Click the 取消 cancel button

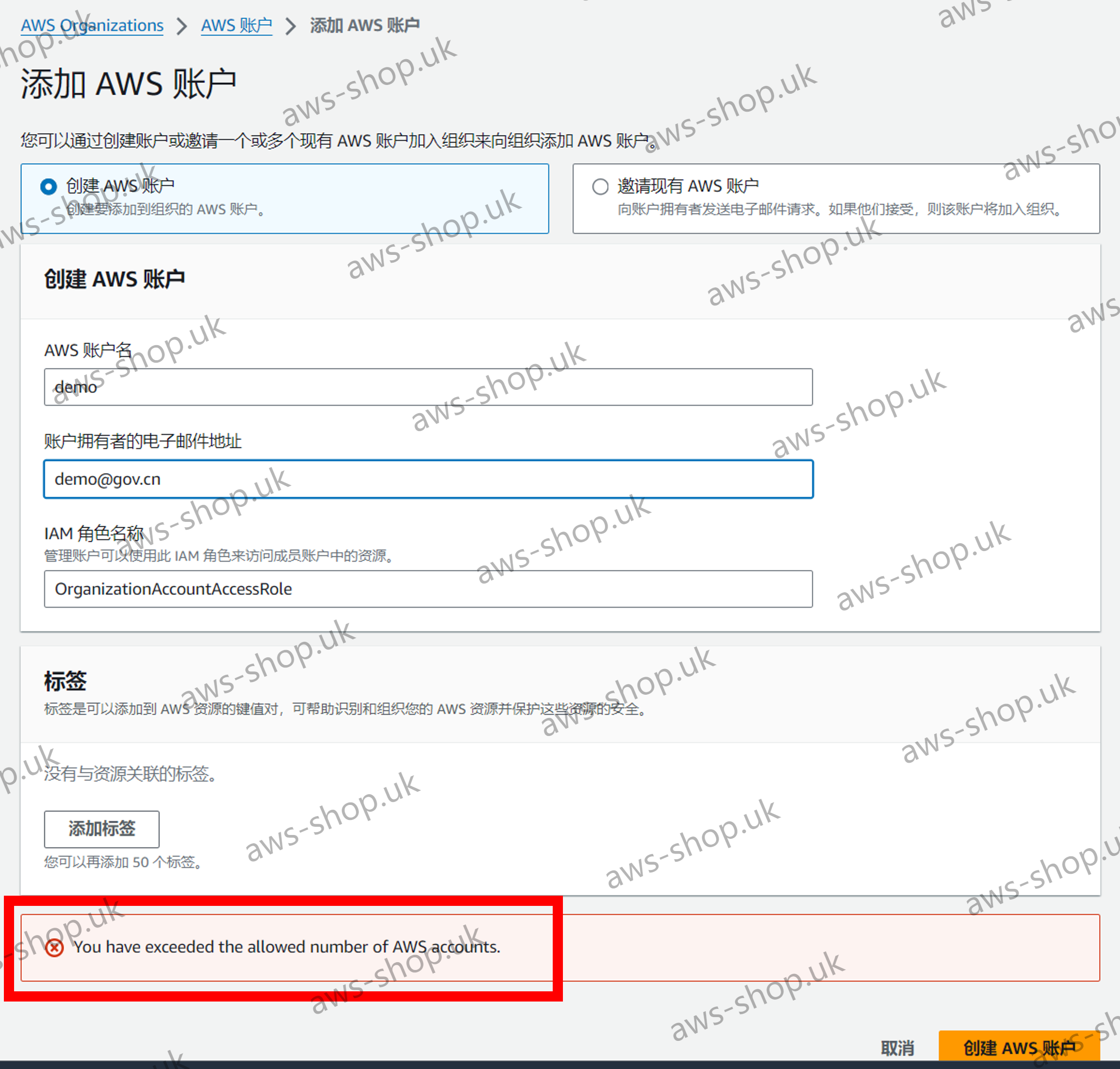click(897, 1047)
